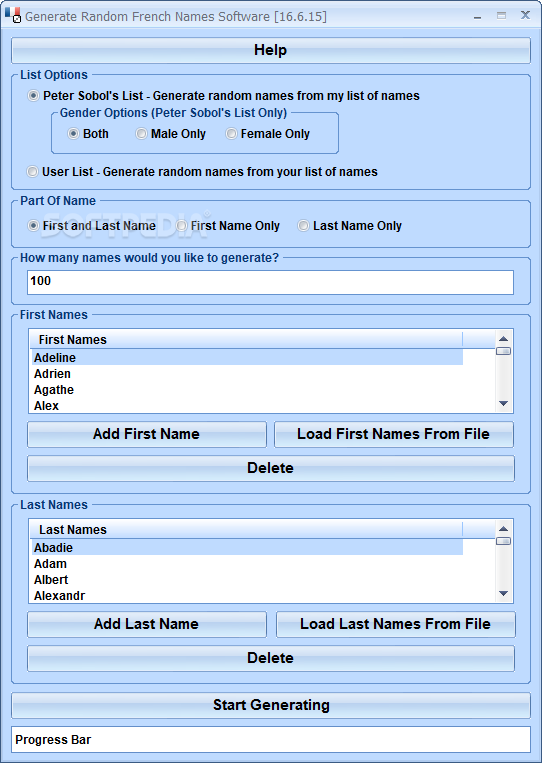
Task: Click Add First Name button
Action: [x=146, y=434]
